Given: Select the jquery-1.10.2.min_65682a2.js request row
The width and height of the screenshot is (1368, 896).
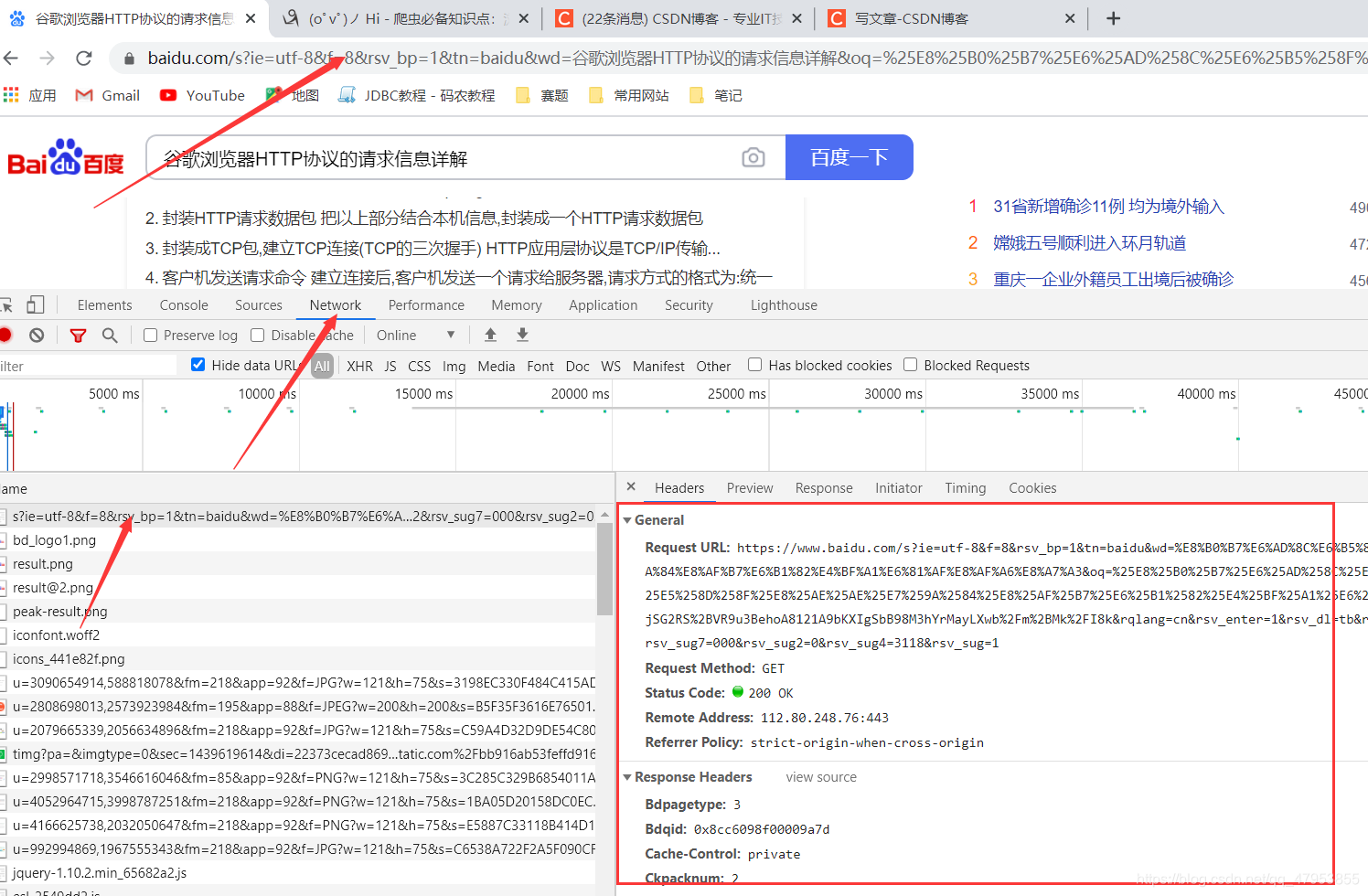Looking at the screenshot, I should click(298, 873).
